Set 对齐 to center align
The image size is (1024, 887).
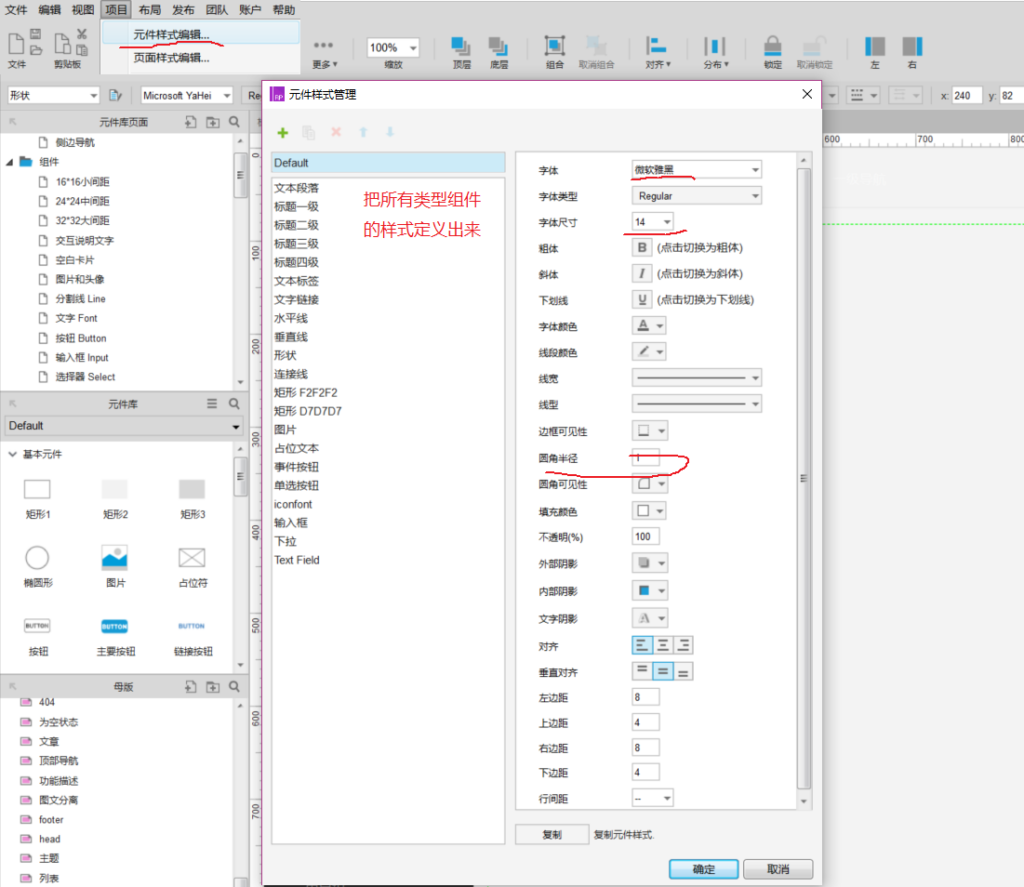coord(663,645)
